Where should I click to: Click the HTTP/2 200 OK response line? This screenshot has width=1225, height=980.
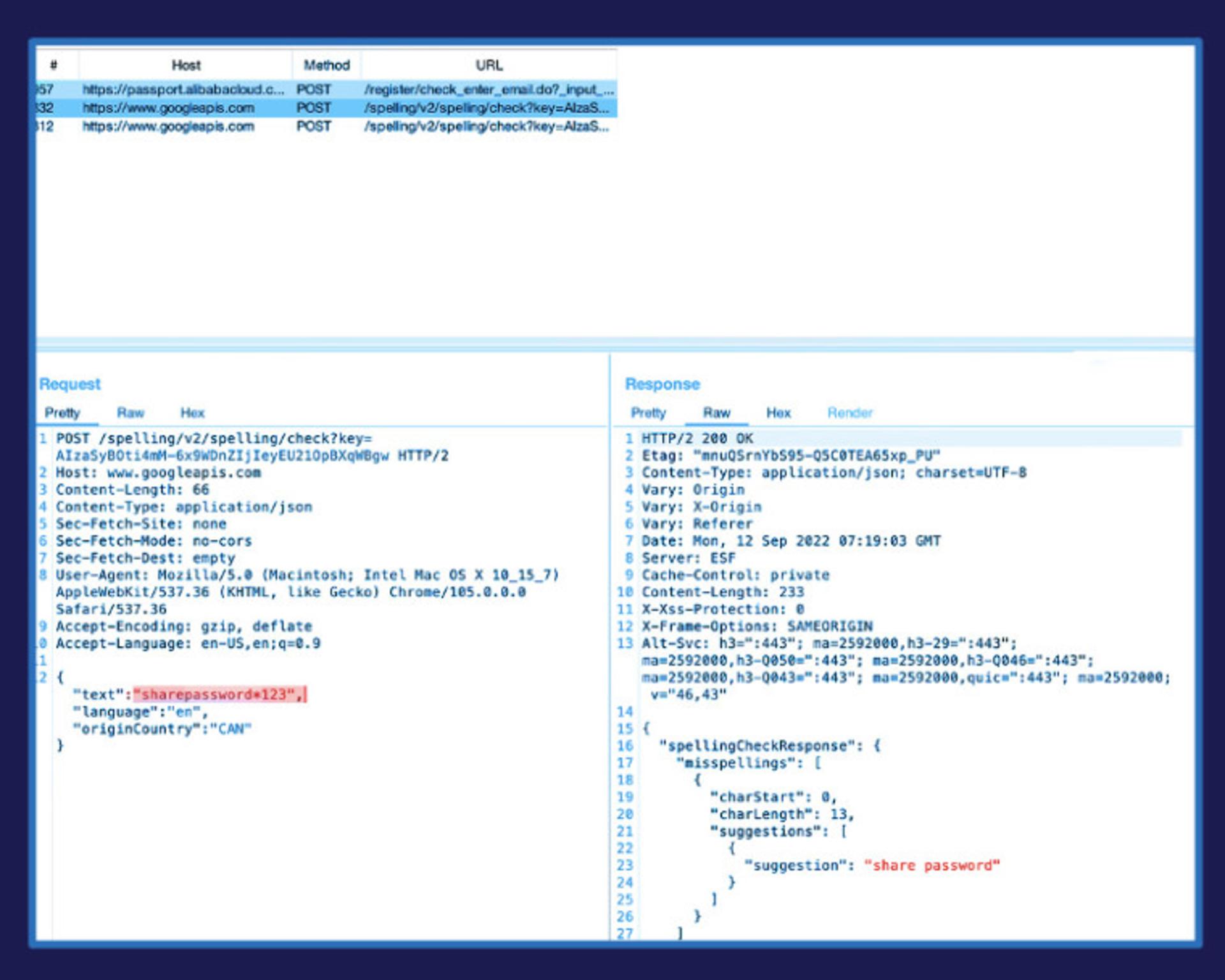697,438
